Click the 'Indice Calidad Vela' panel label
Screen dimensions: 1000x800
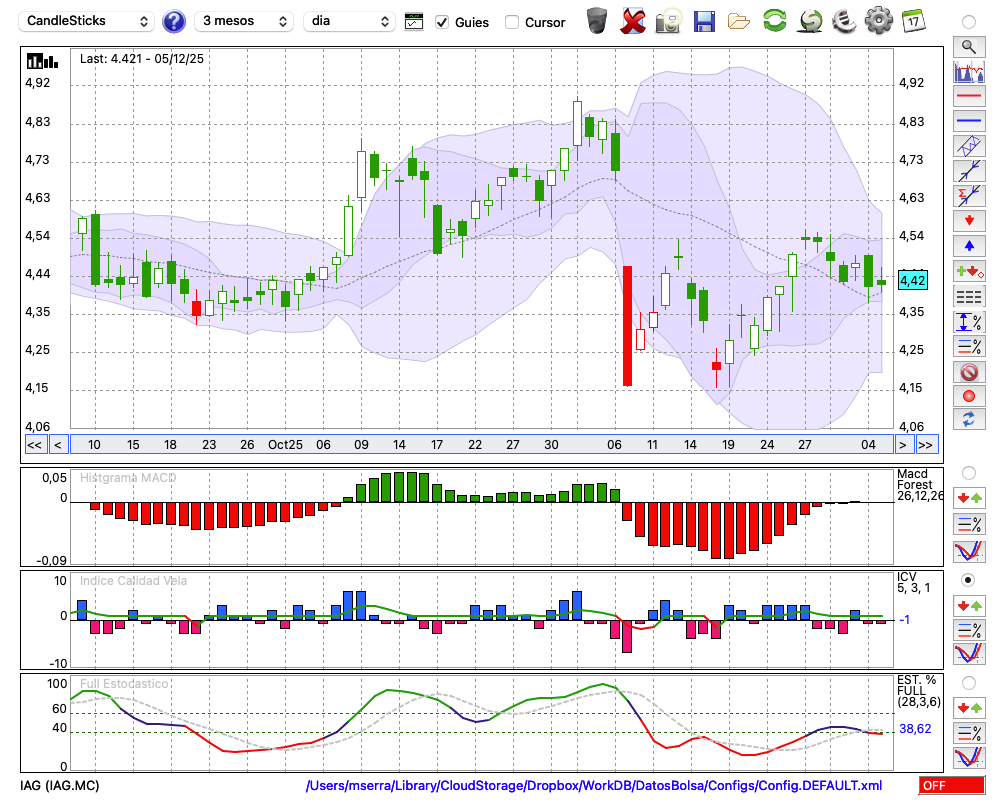pos(133,581)
